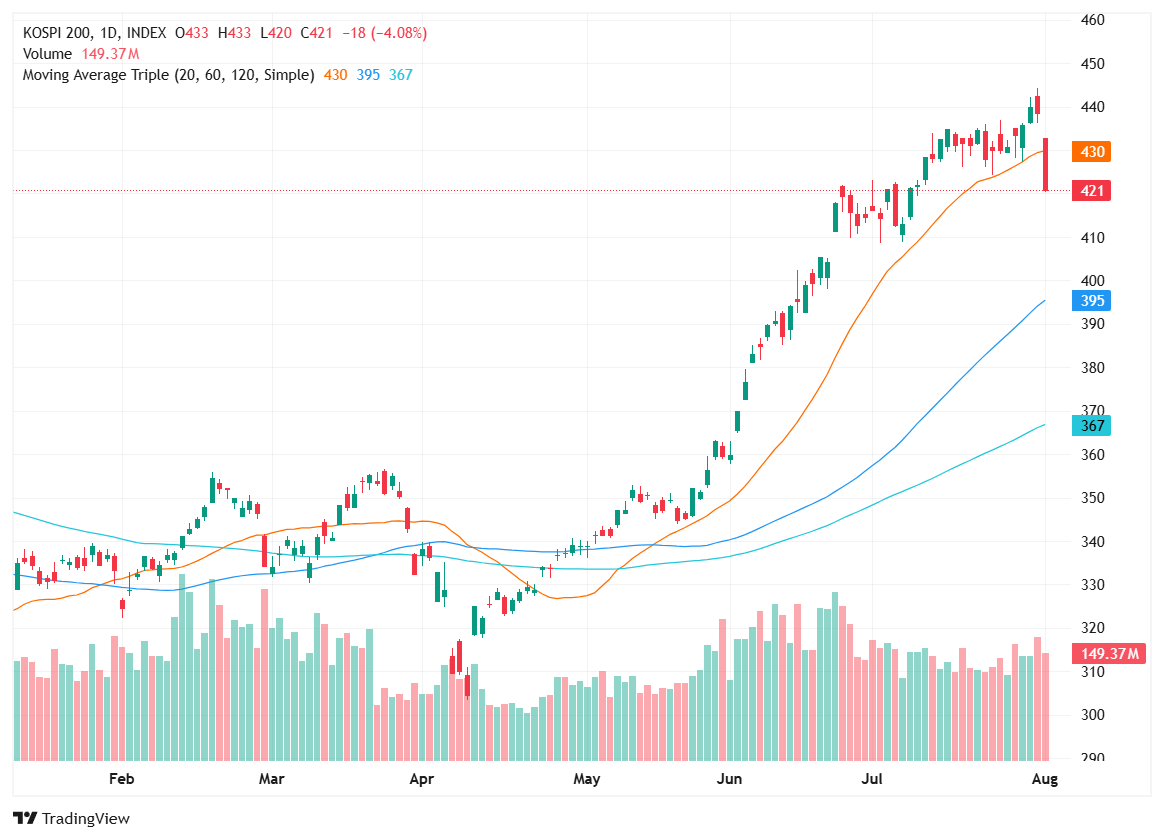1164x840 pixels.
Task: Select the Volume indicator legend label
Action: tap(48, 54)
